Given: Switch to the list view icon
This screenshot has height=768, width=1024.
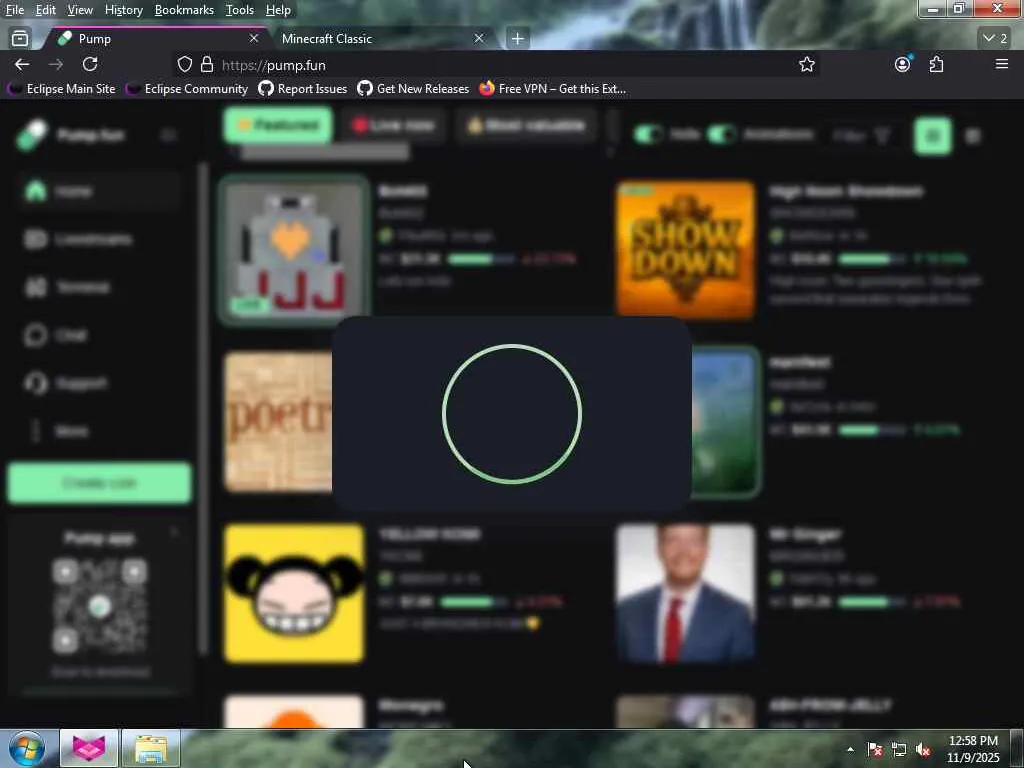Looking at the screenshot, I should pos(973,136).
